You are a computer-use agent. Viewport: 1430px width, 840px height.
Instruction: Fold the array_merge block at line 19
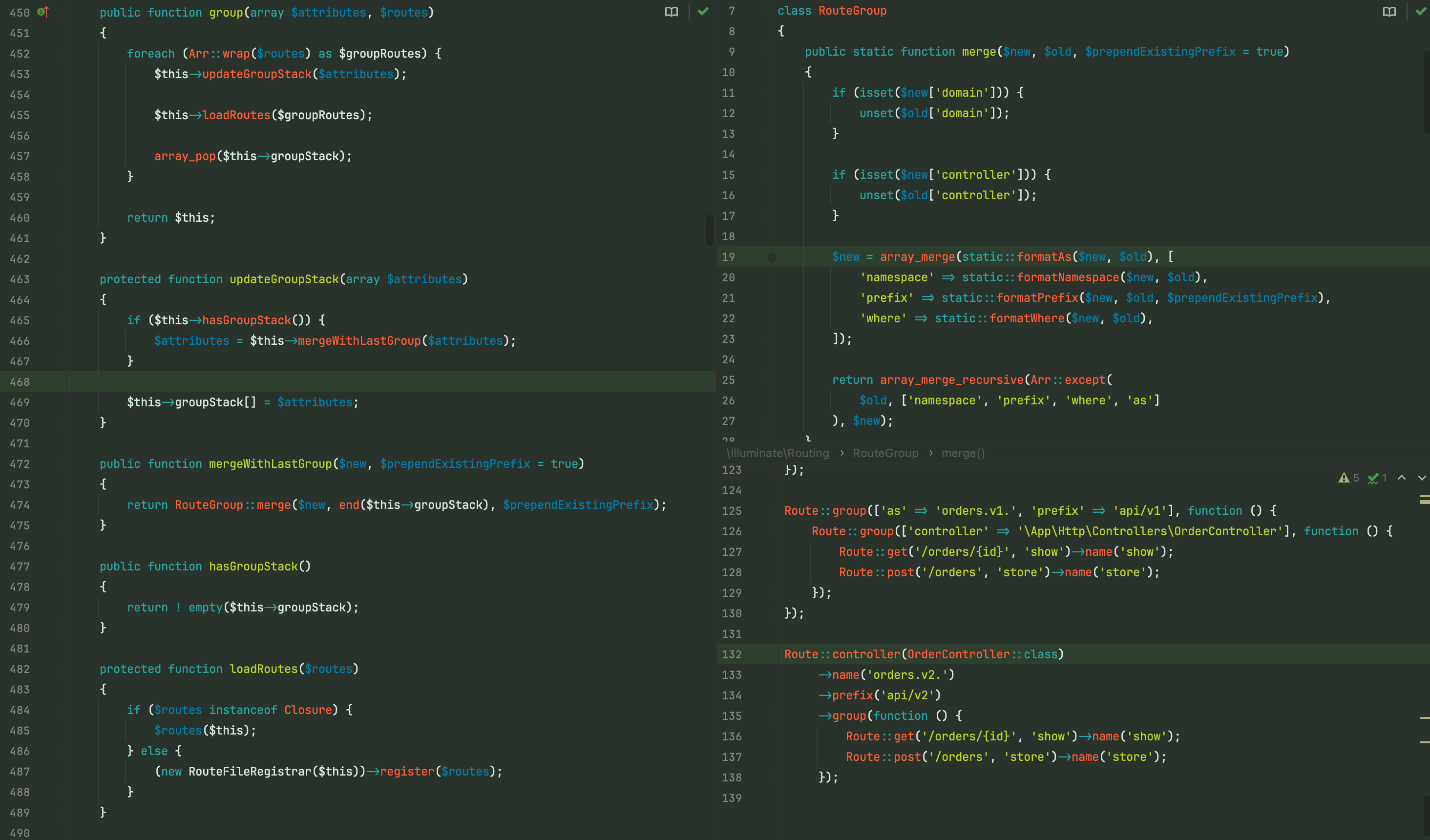coord(771,257)
